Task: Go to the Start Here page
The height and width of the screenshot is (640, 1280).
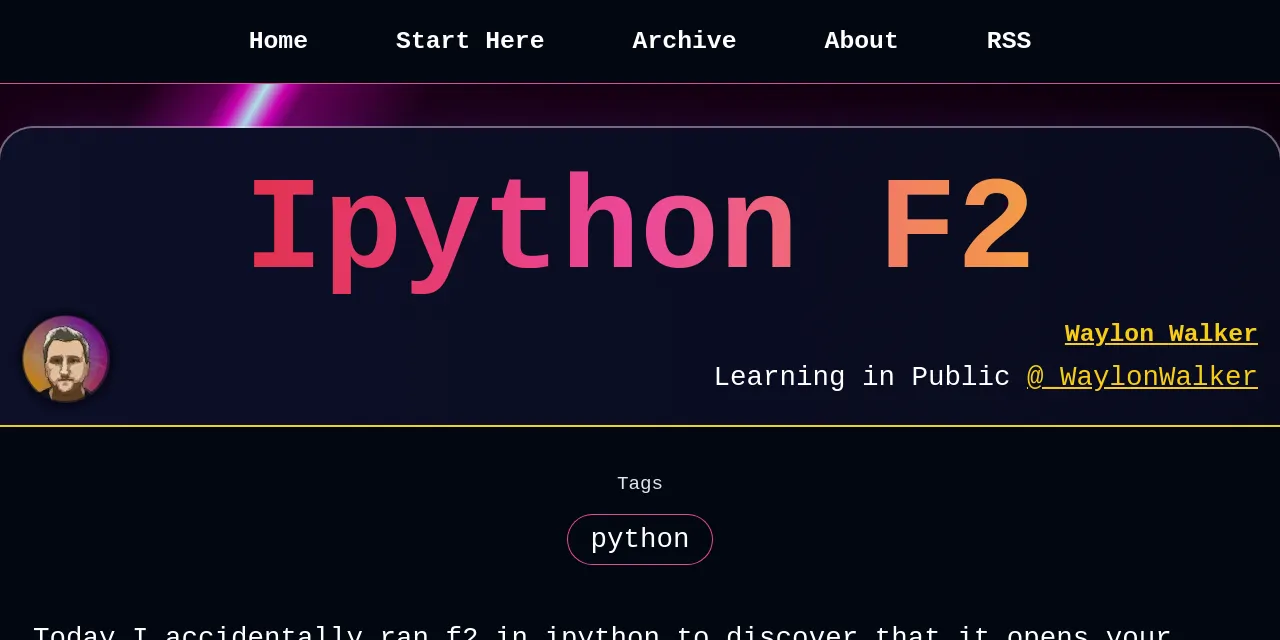Action: pyautogui.click(x=470, y=41)
